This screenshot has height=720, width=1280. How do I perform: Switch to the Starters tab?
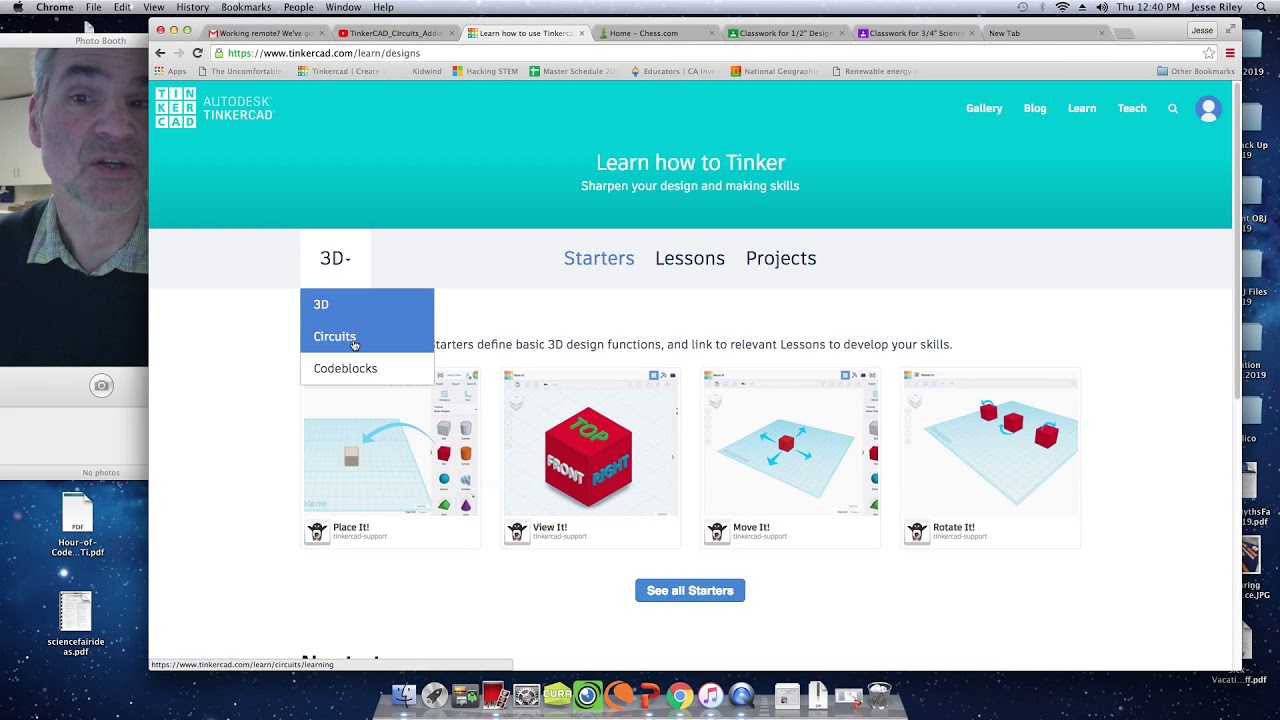(x=599, y=258)
